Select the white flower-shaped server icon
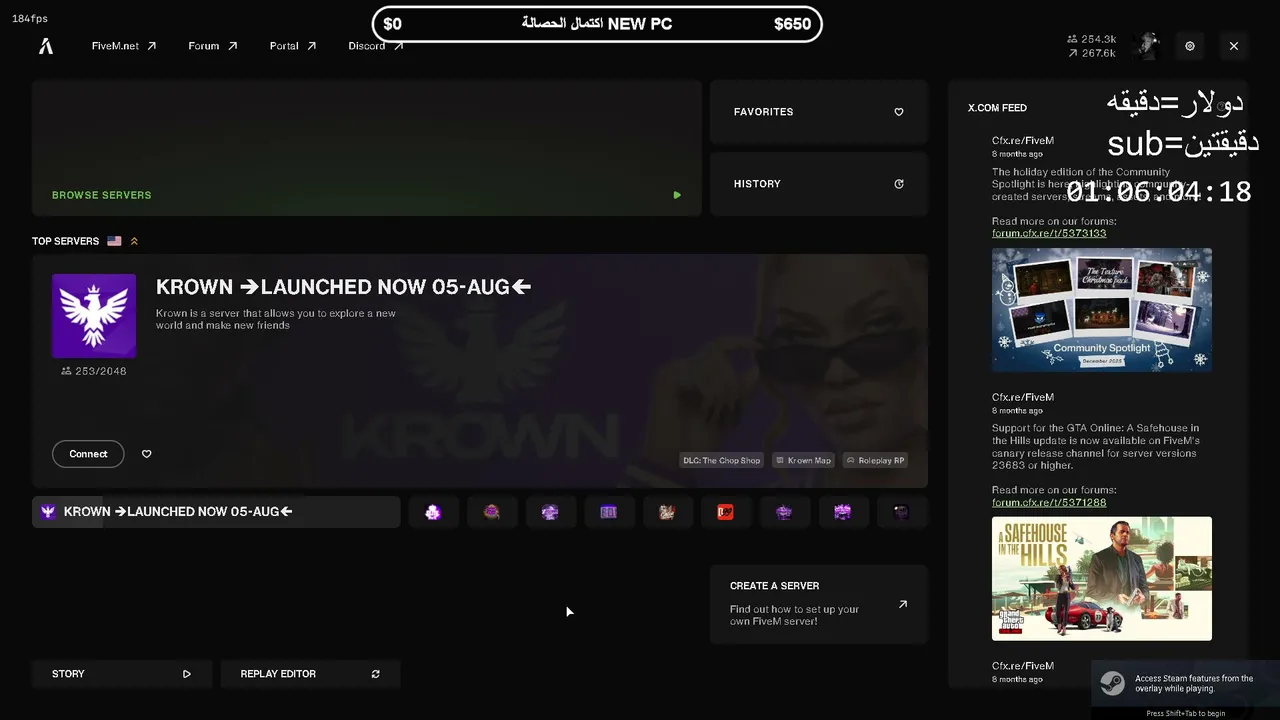Screen dimensions: 1280x720 433,512
